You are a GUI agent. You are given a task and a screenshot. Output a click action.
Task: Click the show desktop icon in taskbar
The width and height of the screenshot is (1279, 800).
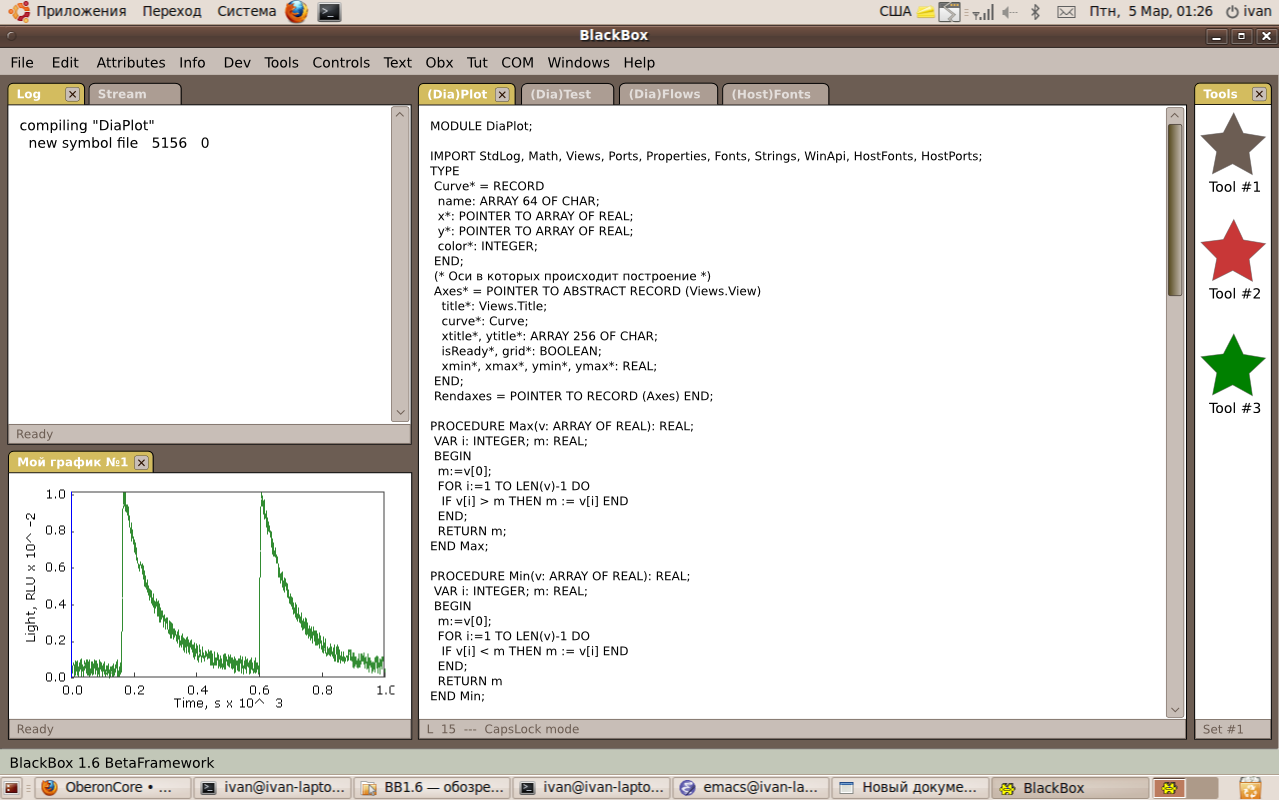tap(13, 788)
